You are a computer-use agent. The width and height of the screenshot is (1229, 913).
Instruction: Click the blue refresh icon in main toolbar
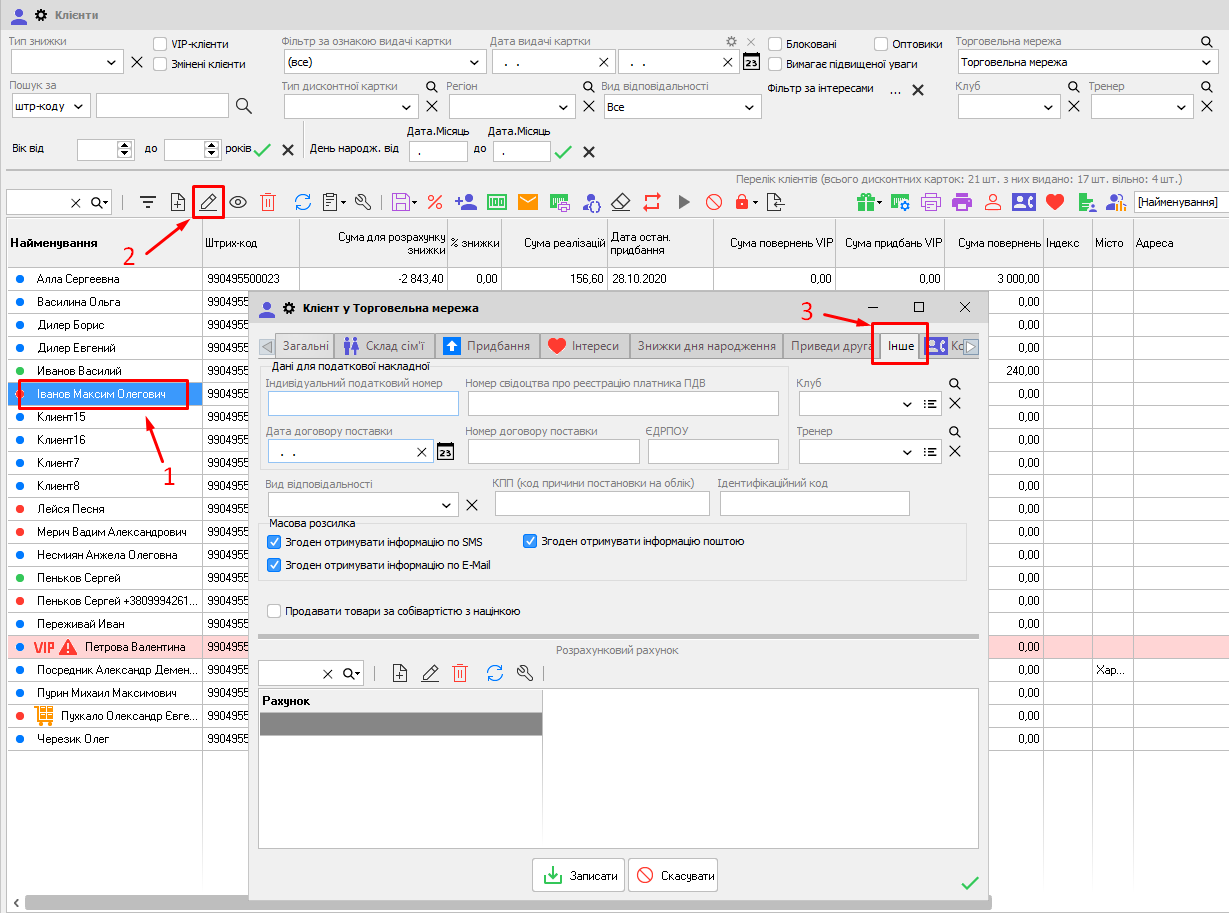pyautogui.click(x=302, y=202)
